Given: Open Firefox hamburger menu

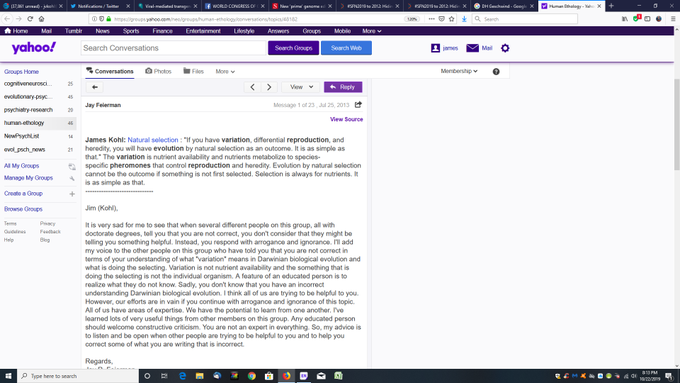Looking at the screenshot, I should point(673,19).
